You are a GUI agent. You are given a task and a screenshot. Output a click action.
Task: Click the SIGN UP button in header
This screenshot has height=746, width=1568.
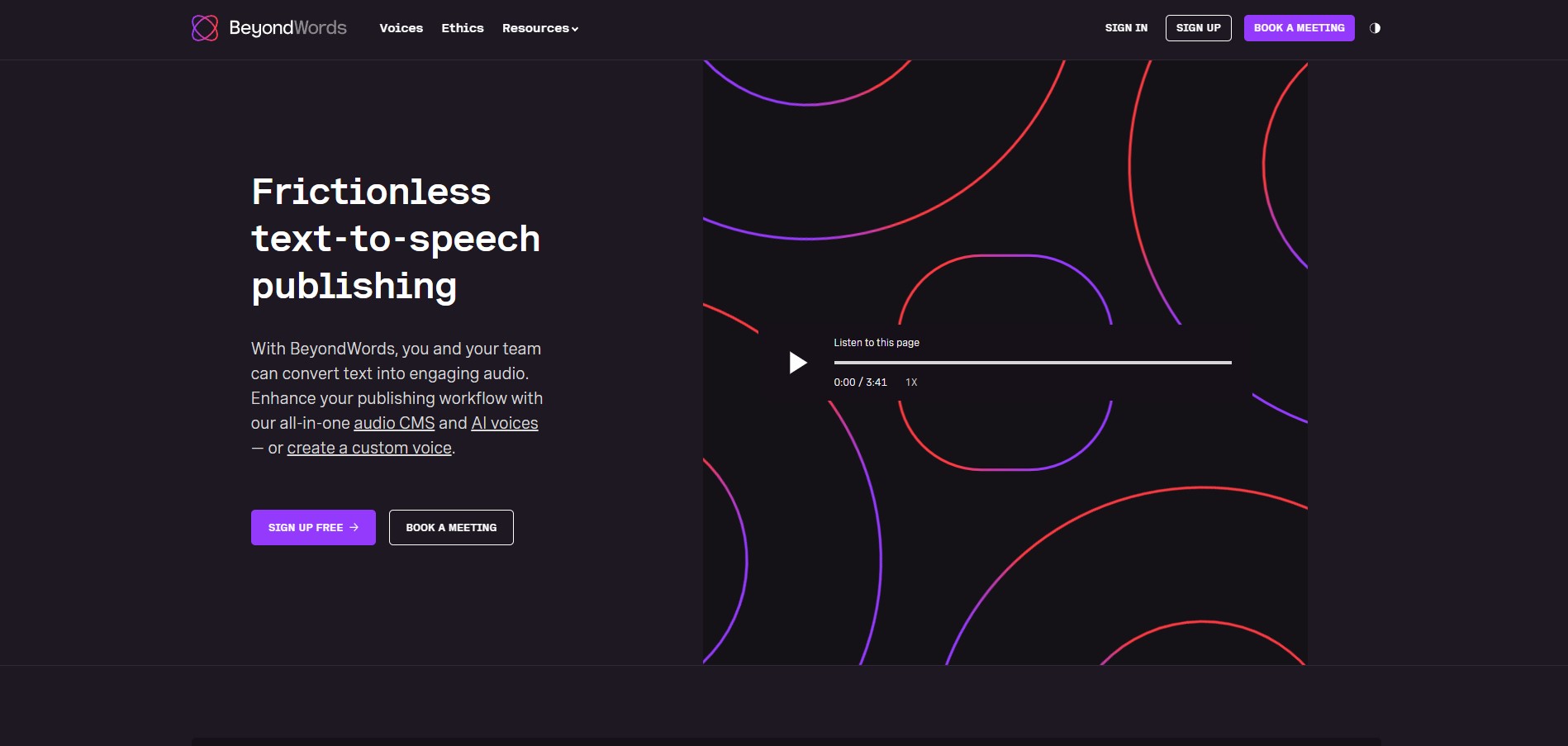pyautogui.click(x=1198, y=28)
